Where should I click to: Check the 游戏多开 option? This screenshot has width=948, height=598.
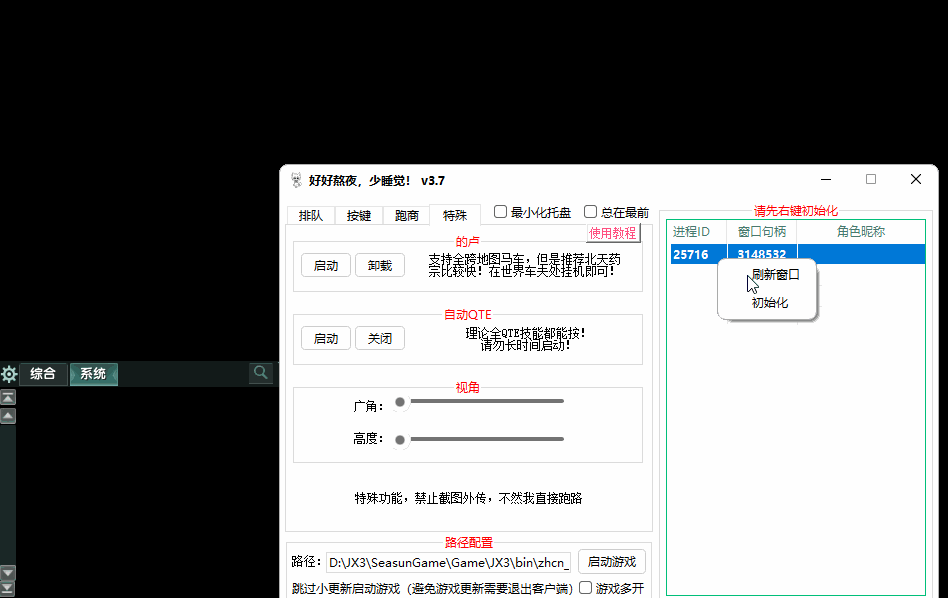click(585, 587)
